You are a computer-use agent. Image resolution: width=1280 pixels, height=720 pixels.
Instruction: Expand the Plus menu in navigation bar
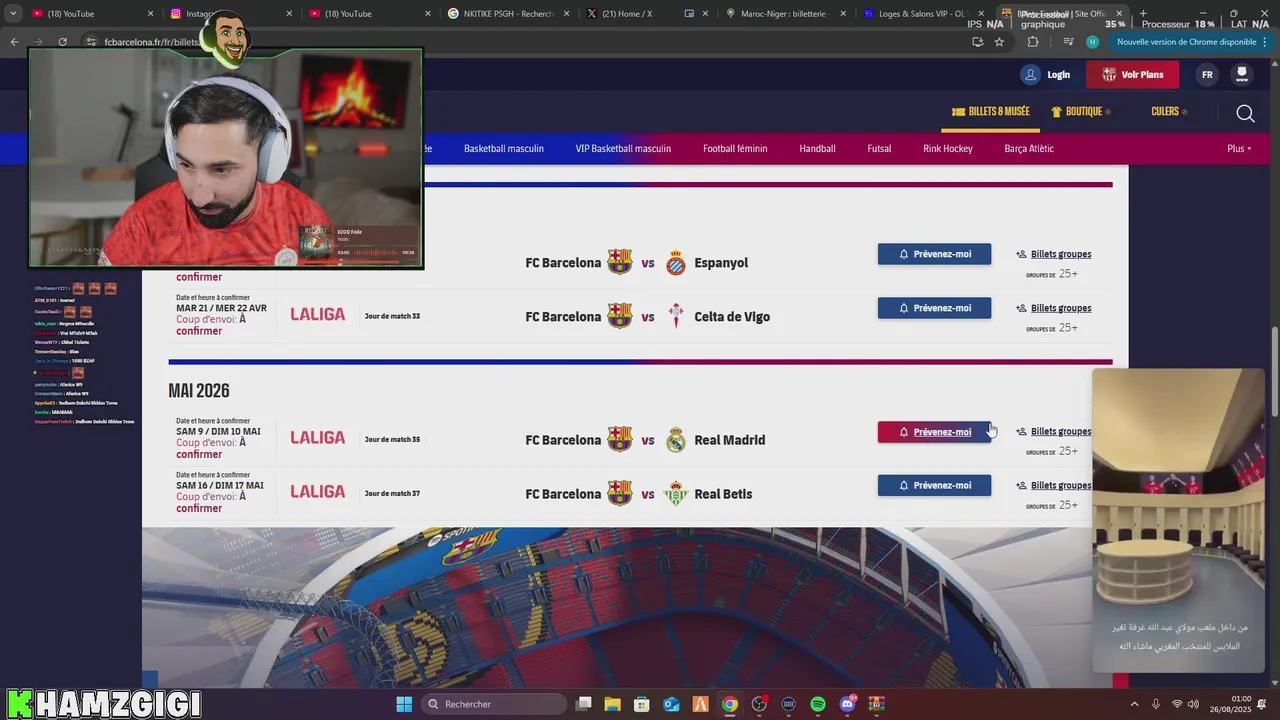1239,148
